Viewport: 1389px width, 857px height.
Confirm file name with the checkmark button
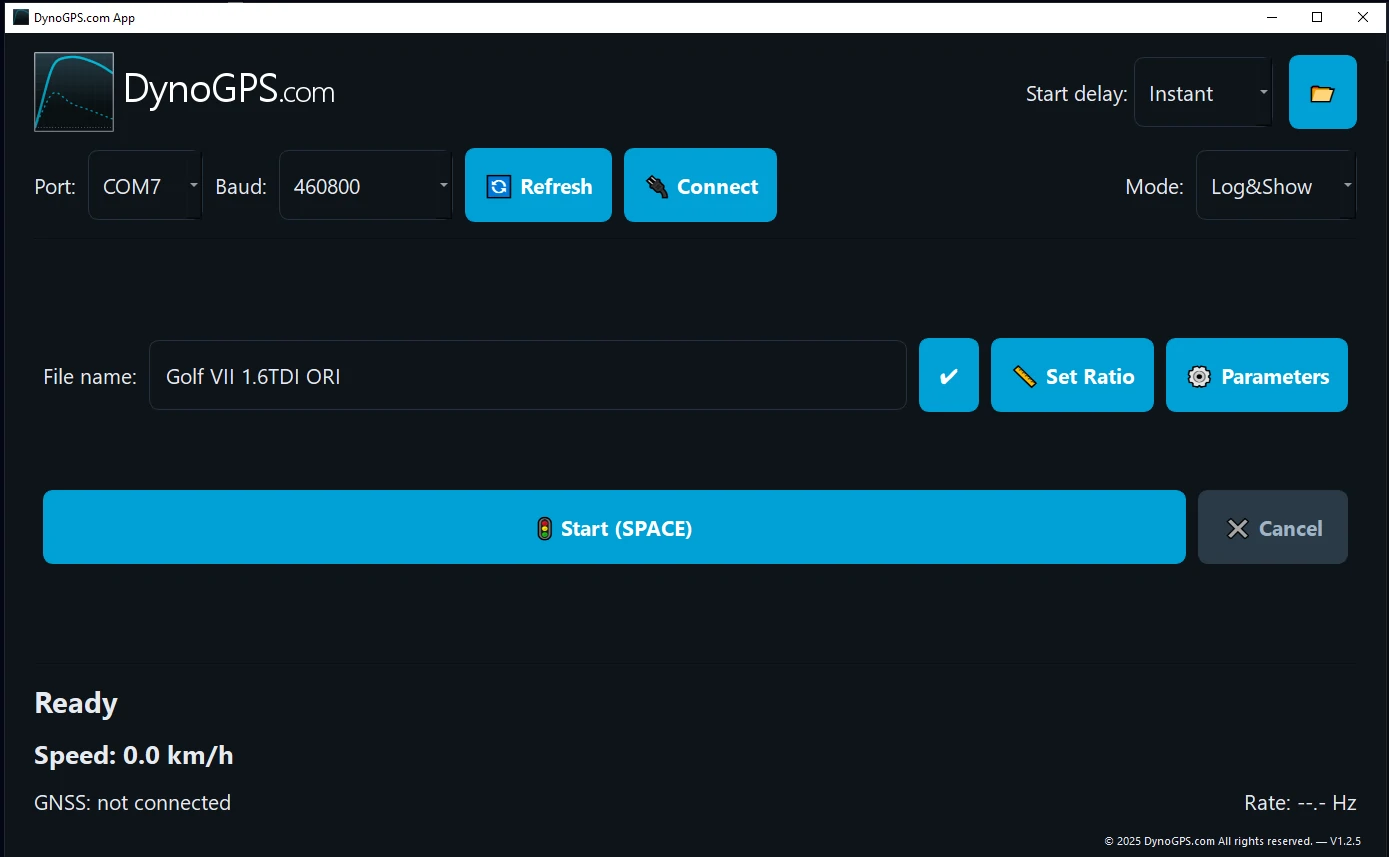(948, 375)
